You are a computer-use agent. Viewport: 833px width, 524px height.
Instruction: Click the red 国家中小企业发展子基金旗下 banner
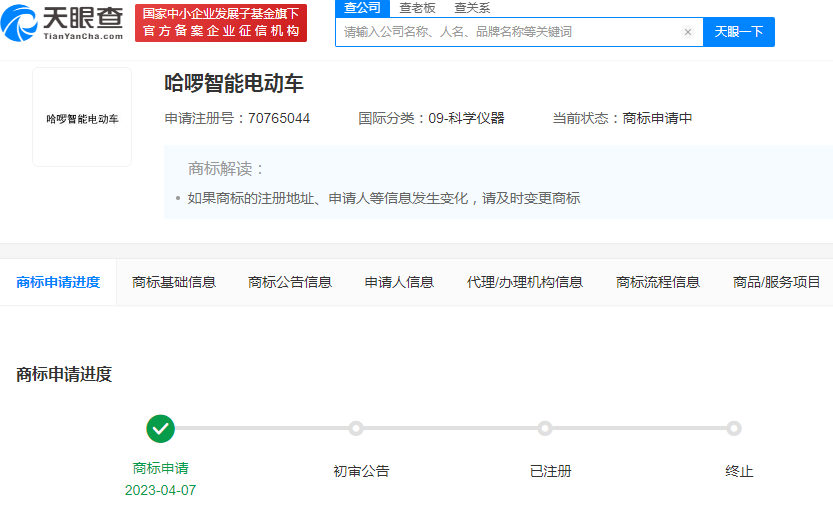(x=221, y=23)
